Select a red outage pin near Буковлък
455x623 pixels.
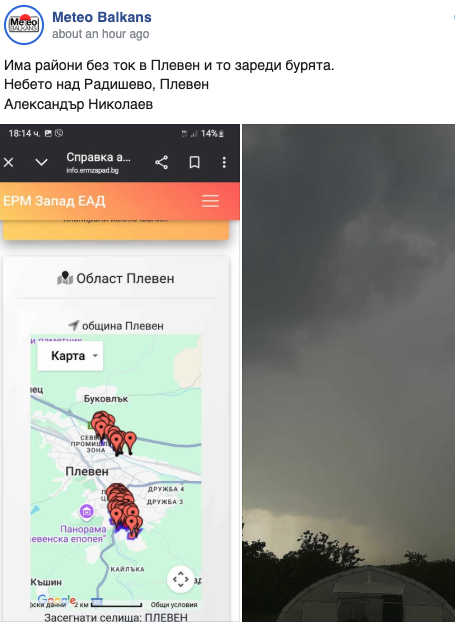(x=130, y=442)
